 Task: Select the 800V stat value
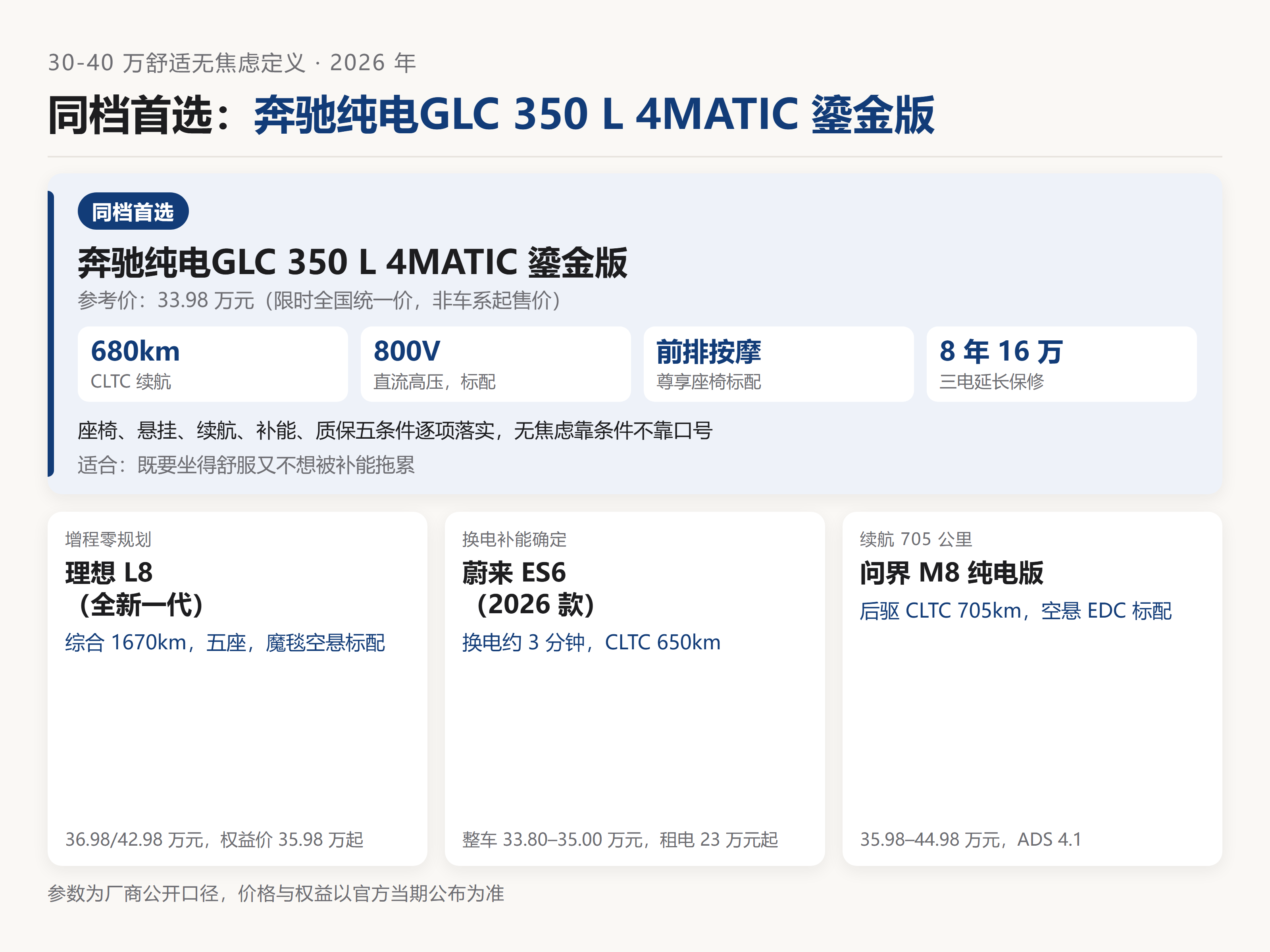coord(407,351)
